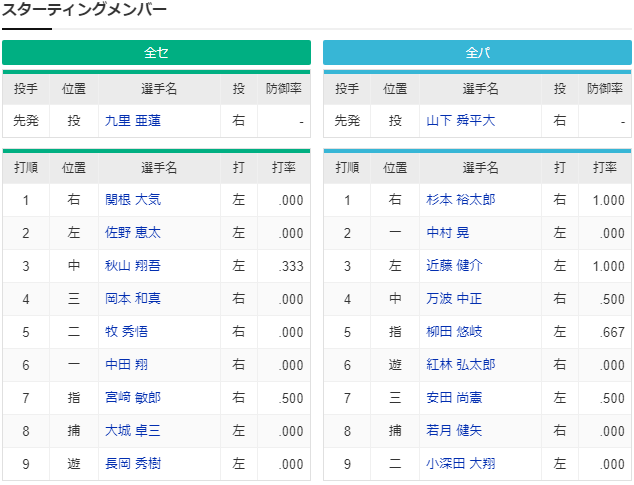
Task: Click the 柳田 悠岐 player name
Action: (454, 331)
